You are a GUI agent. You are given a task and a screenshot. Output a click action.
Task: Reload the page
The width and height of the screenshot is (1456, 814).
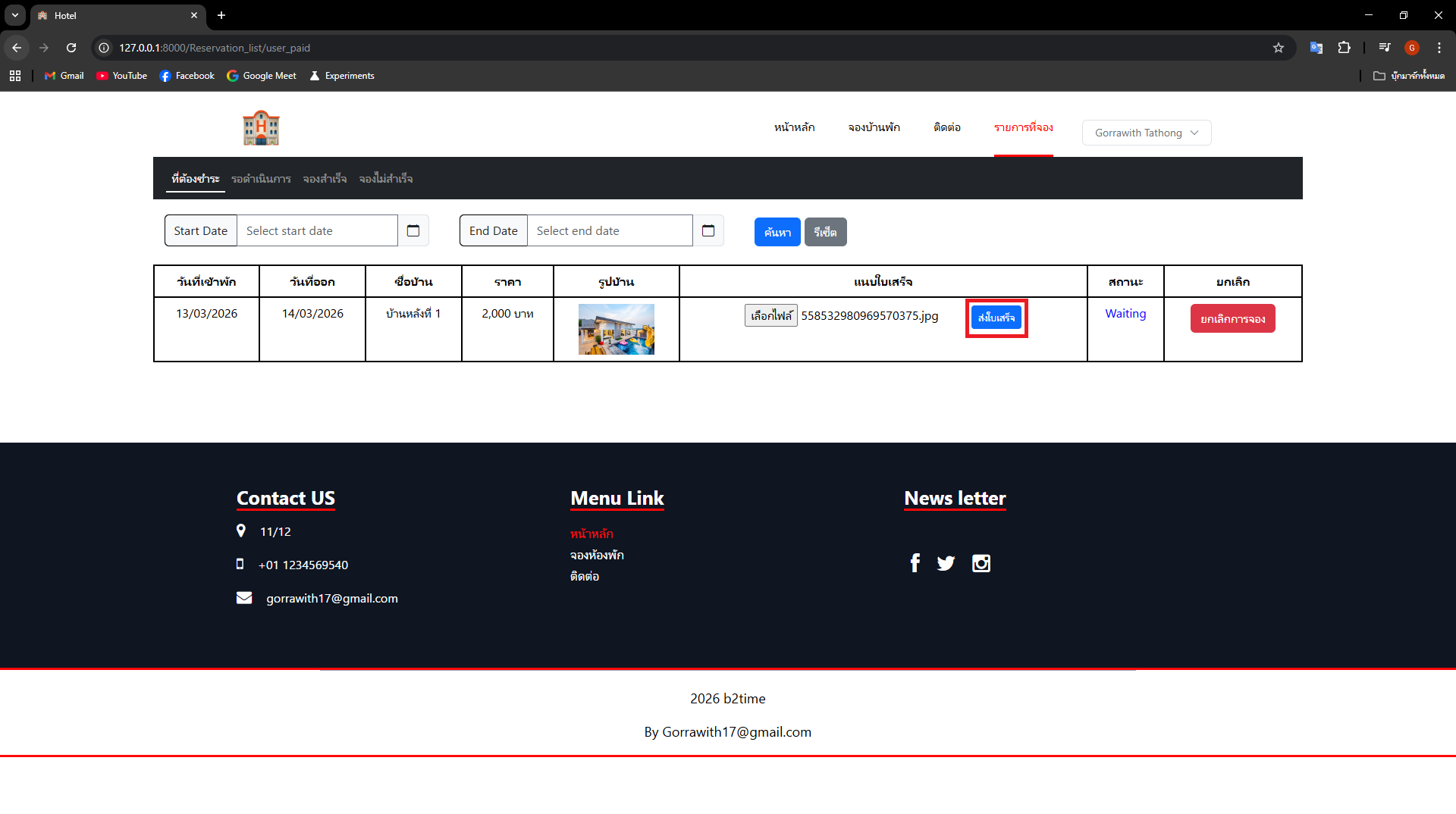(x=71, y=48)
